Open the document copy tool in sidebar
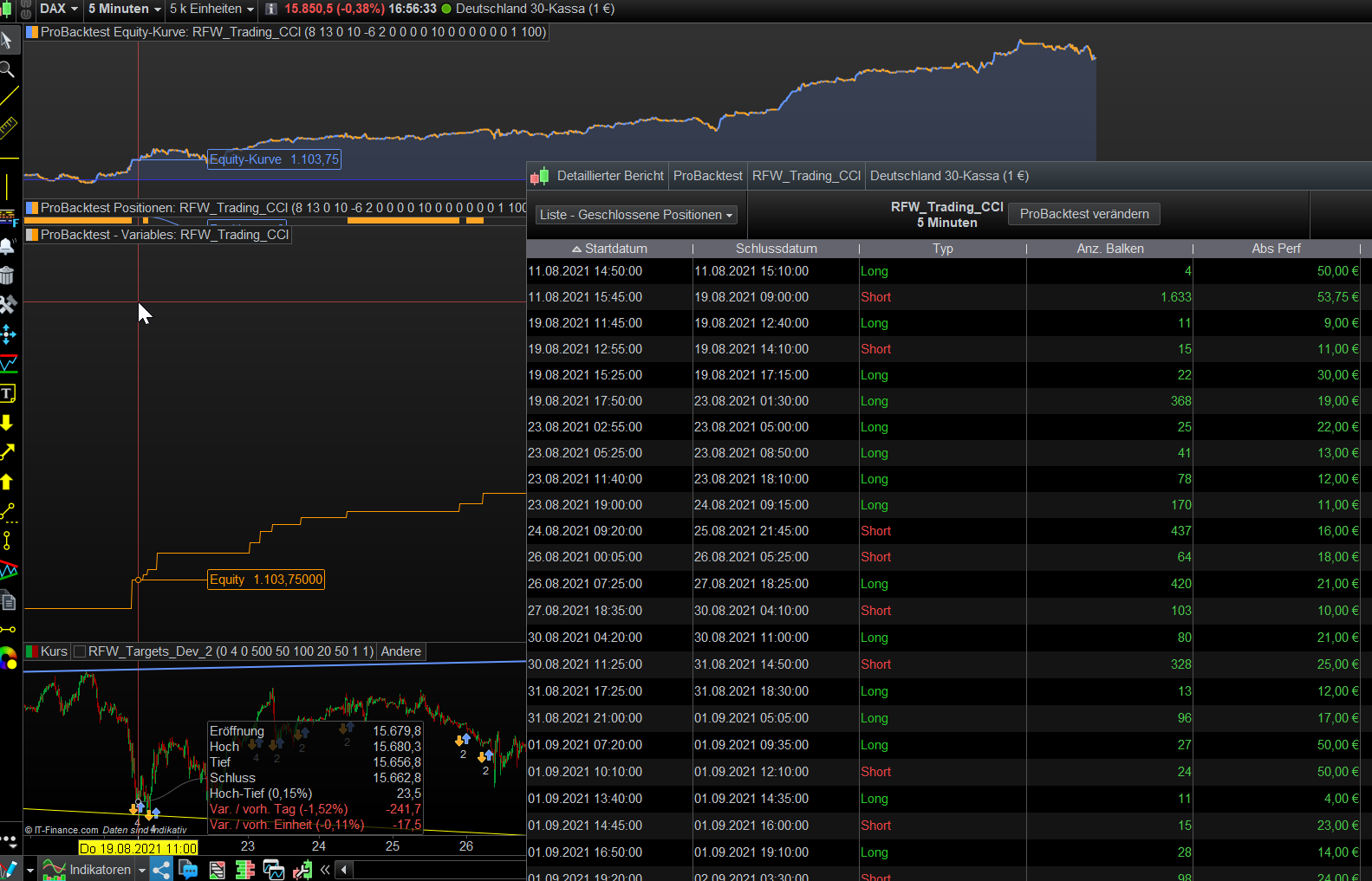The image size is (1372, 881). pyautogui.click(x=8, y=600)
